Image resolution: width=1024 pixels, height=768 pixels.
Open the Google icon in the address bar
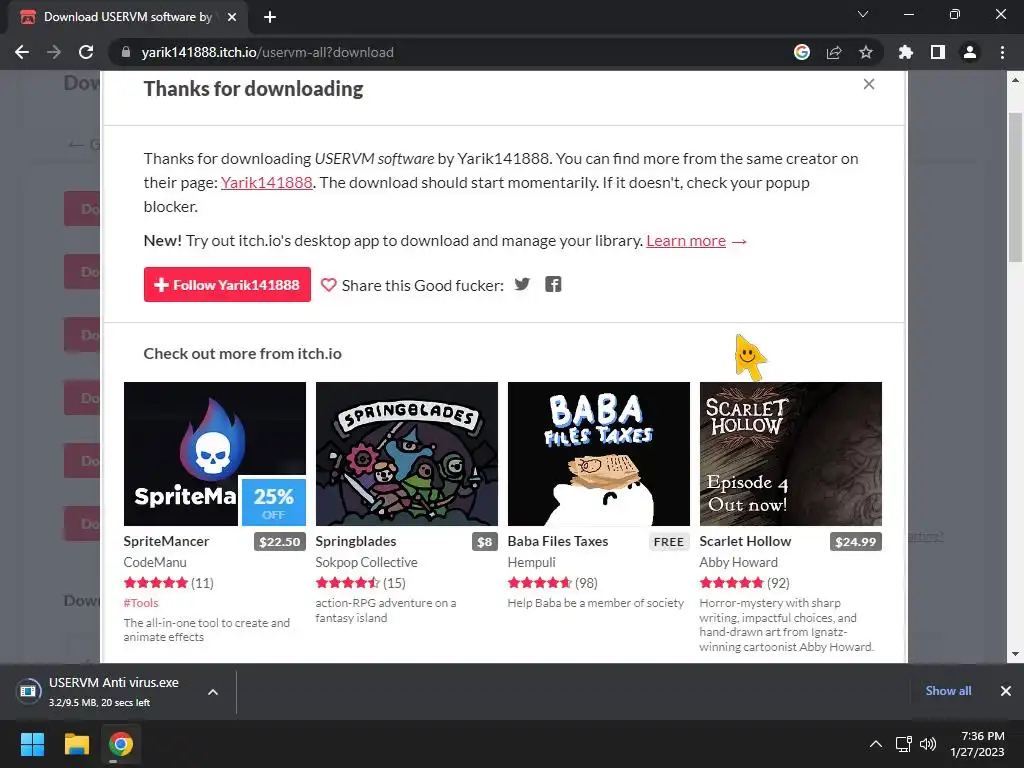point(802,52)
